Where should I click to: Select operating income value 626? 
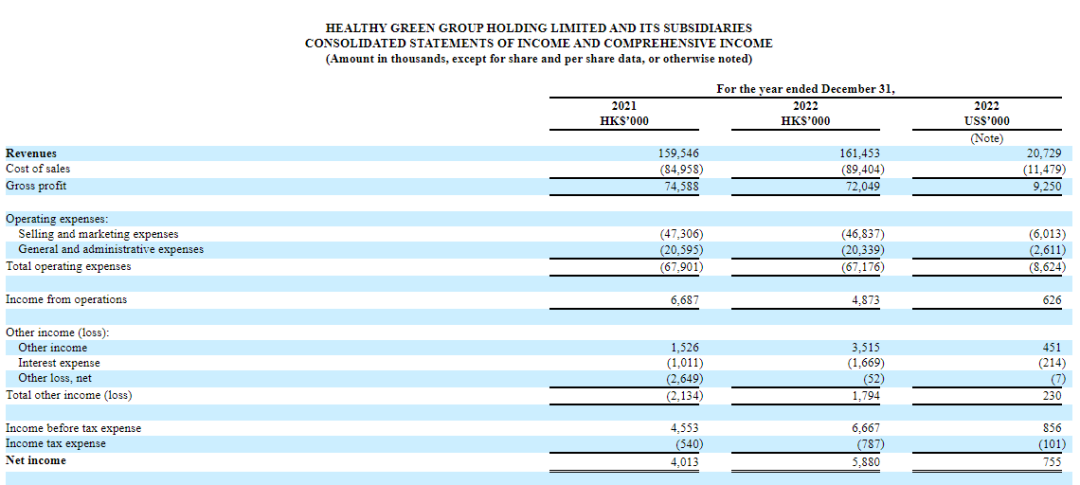(x=1052, y=300)
